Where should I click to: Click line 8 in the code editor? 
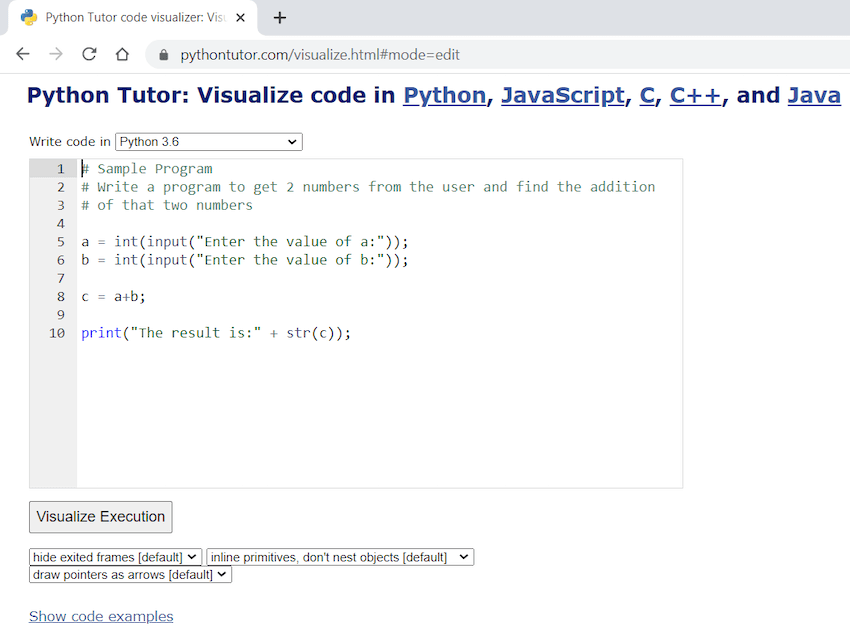[x=379, y=297]
